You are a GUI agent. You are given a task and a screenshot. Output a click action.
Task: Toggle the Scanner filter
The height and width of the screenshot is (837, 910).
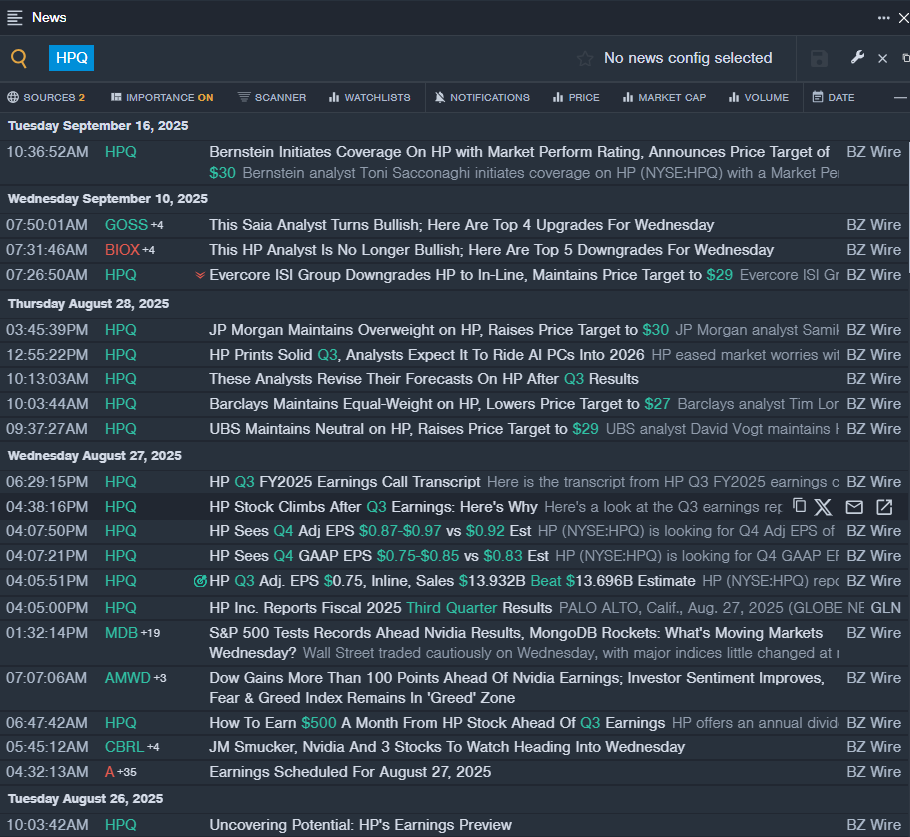(x=272, y=97)
